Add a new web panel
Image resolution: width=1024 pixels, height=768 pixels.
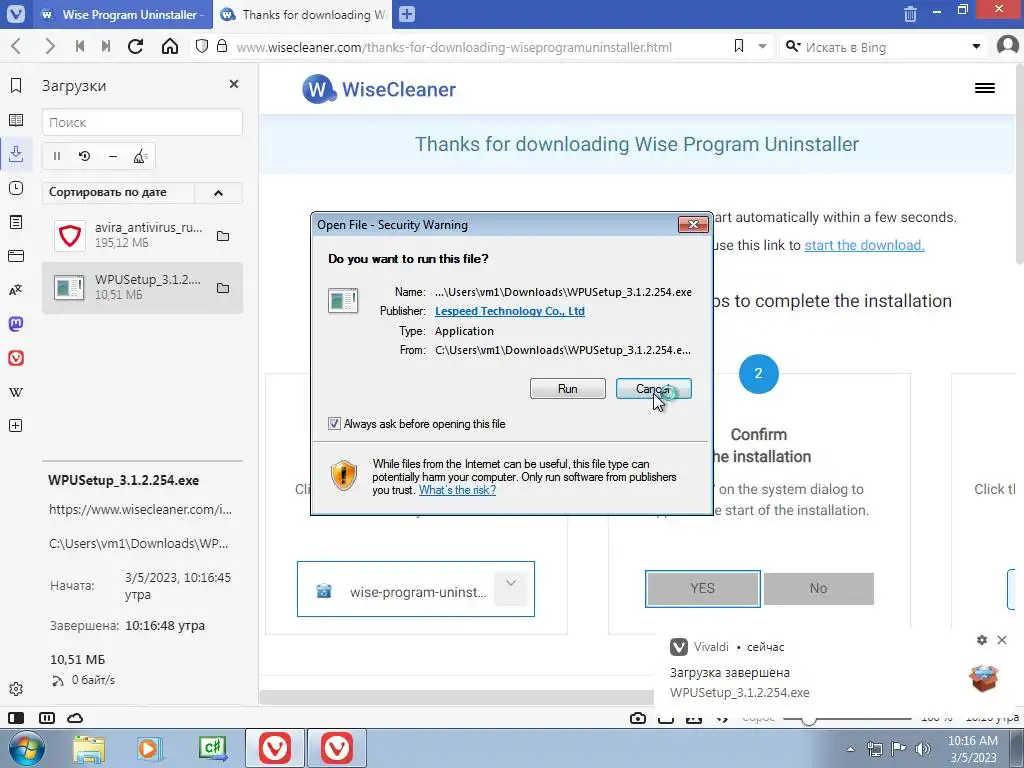coord(16,426)
